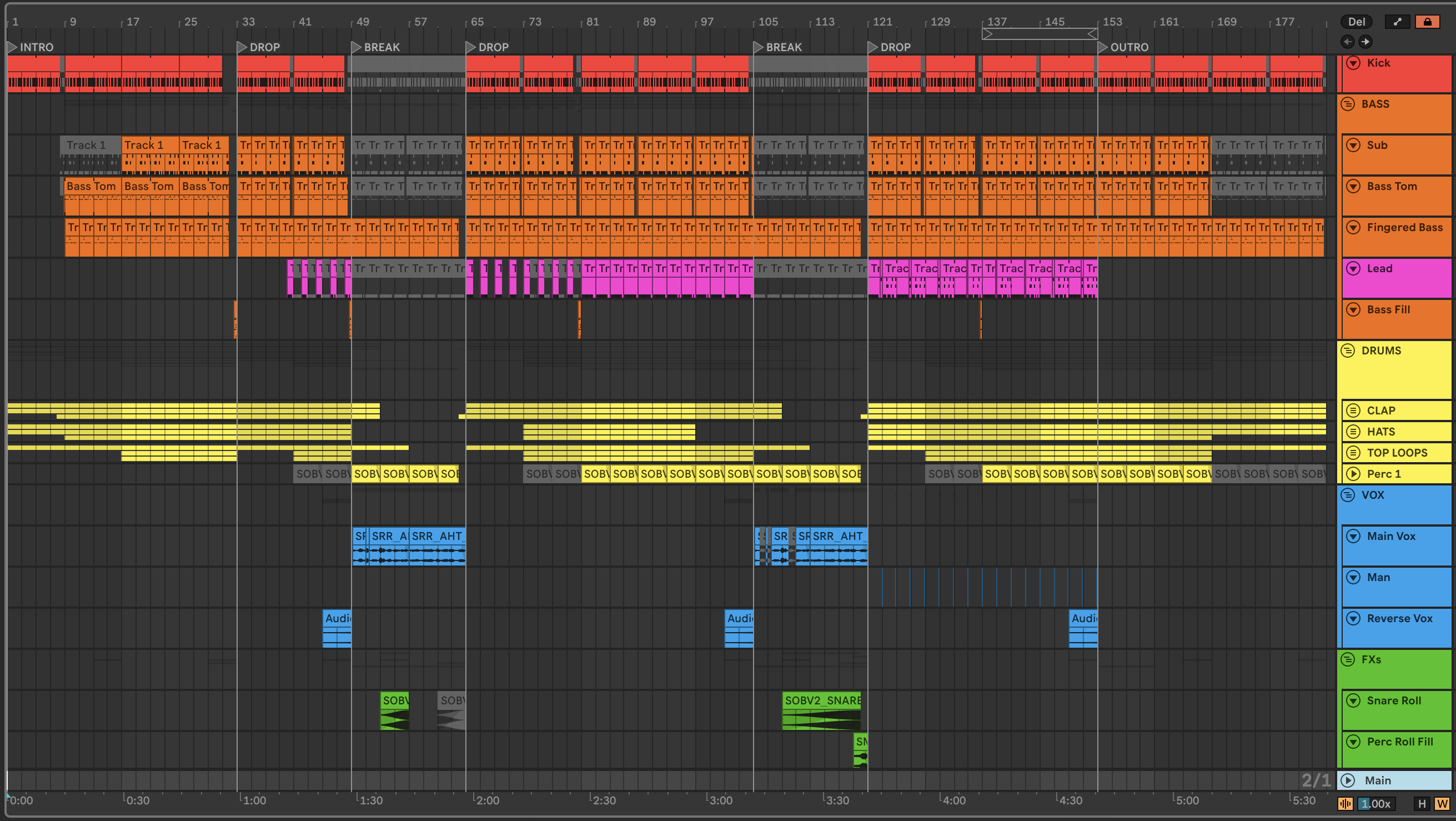Select the Kick track title
This screenshot has height=821, width=1456.
pyautogui.click(x=1379, y=63)
